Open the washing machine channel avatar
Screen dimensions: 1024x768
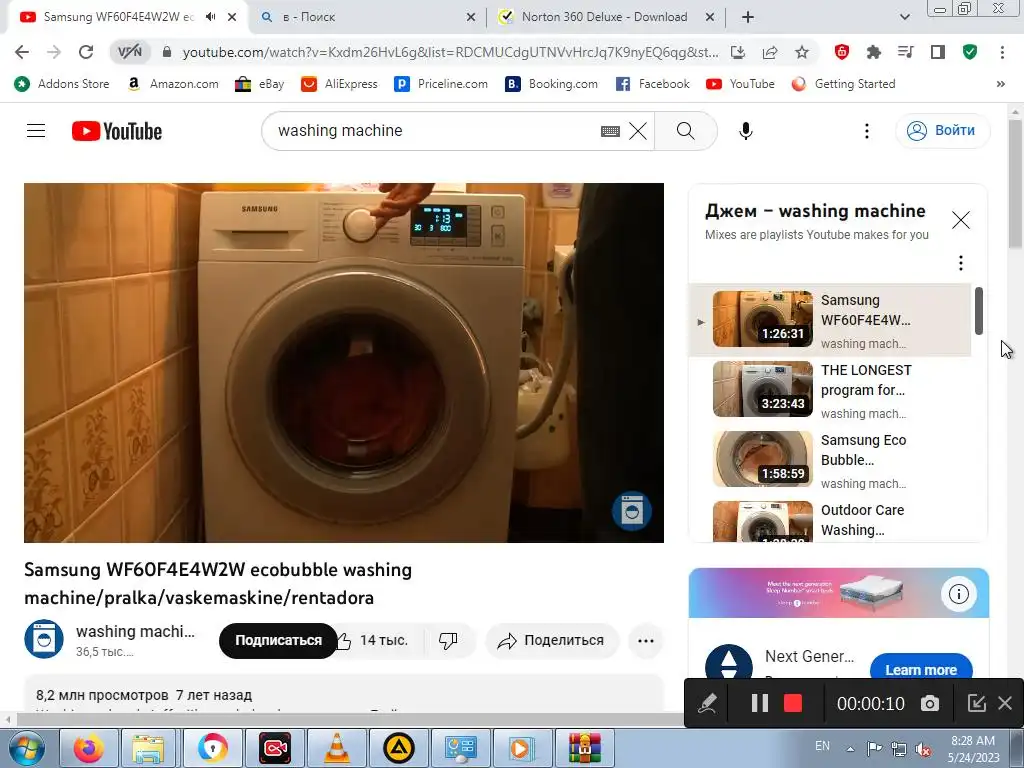(x=44, y=639)
